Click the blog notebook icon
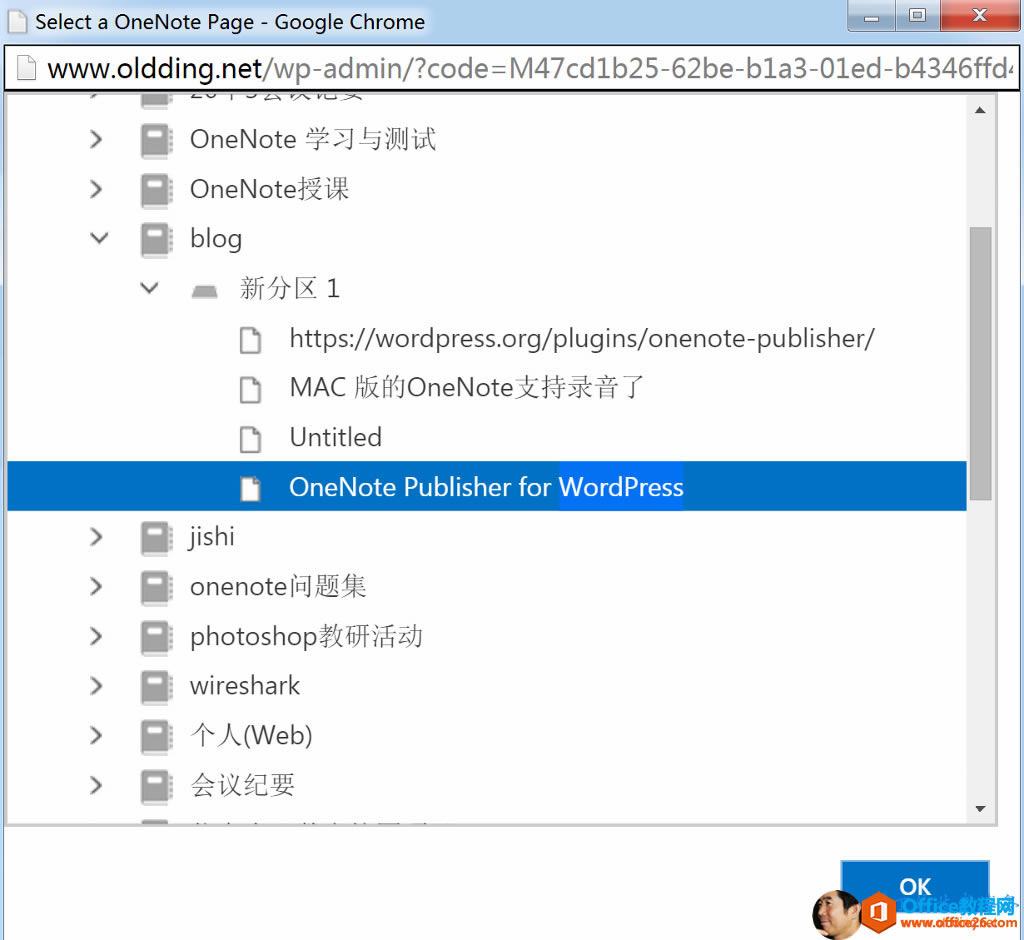The height and width of the screenshot is (940, 1024). point(156,238)
